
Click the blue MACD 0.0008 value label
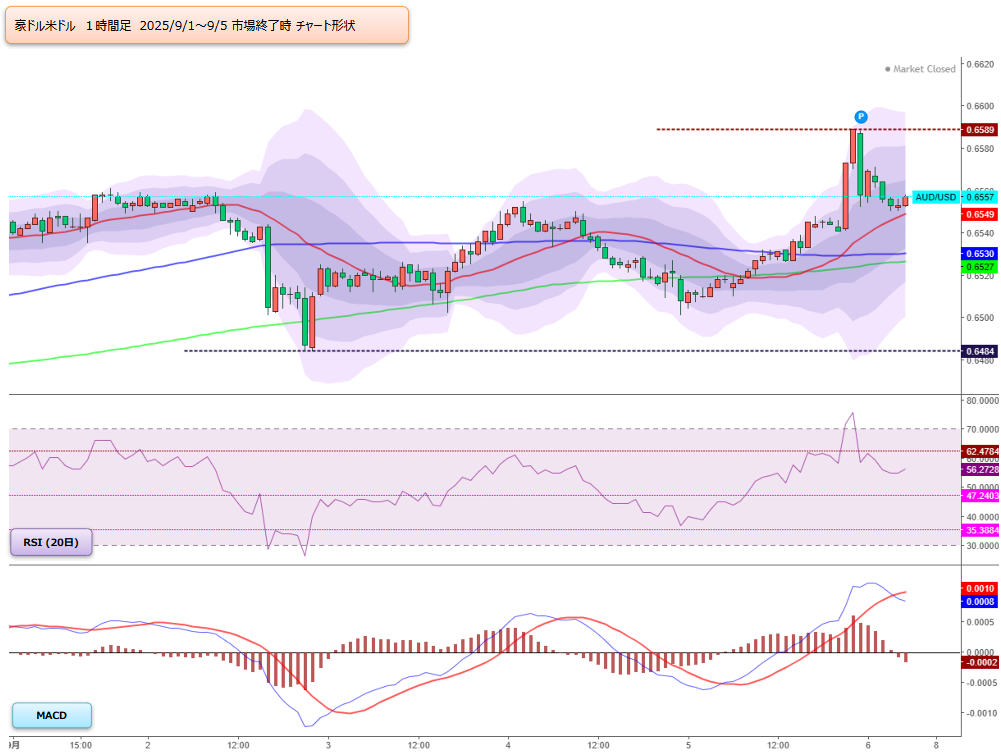(x=979, y=601)
